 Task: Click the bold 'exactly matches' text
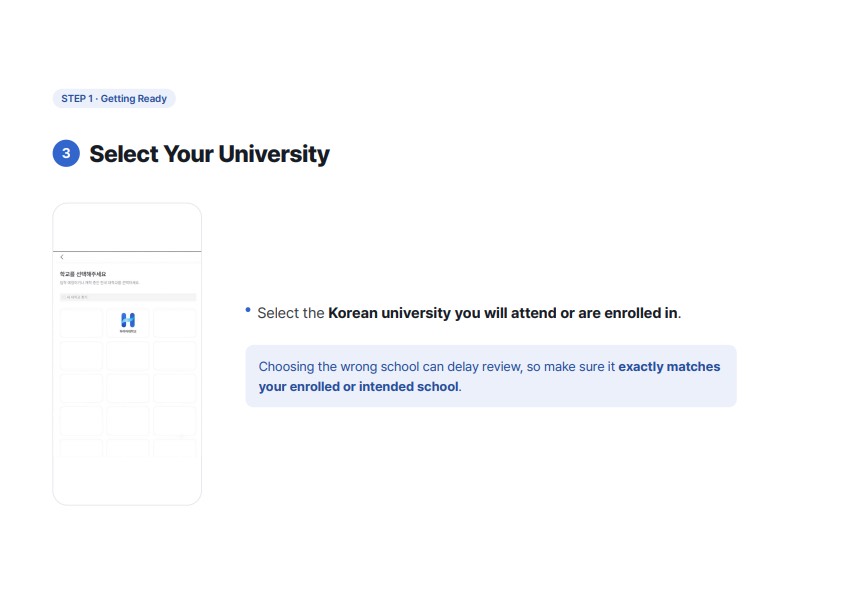pyautogui.click(x=669, y=367)
